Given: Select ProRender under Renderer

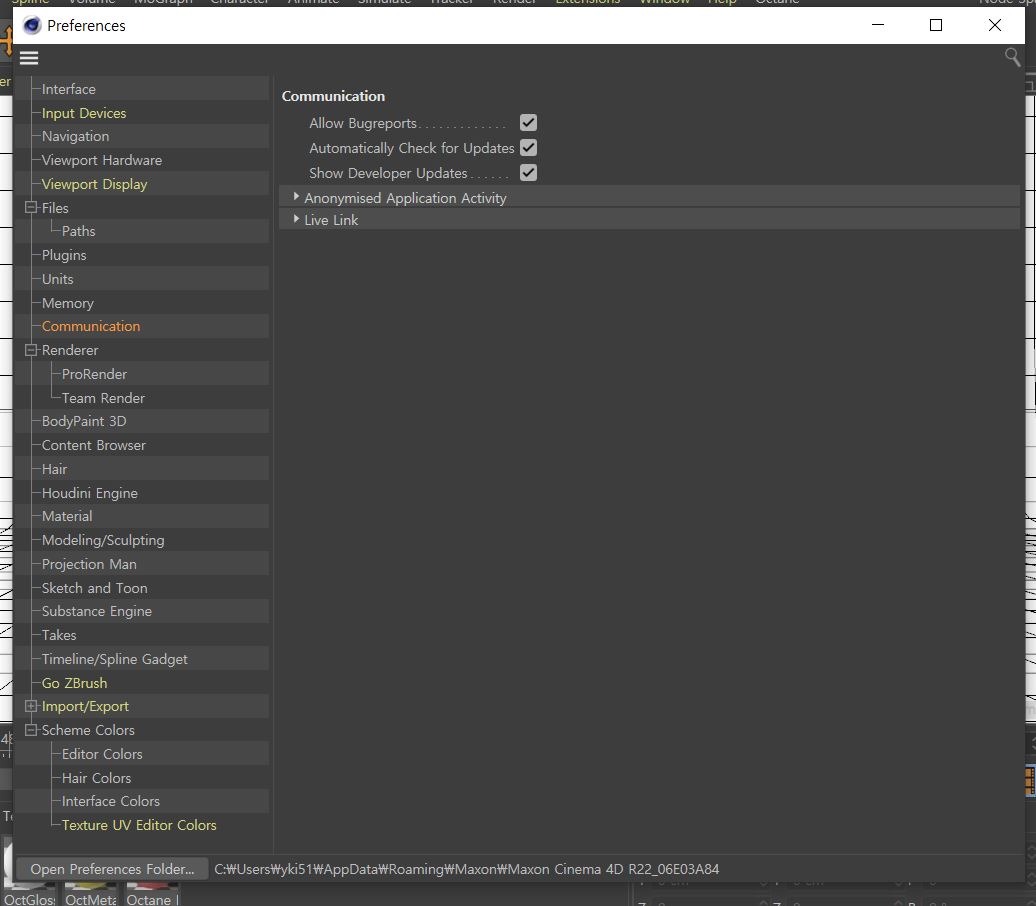Looking at the screenshot, I should tap(94, 374).
